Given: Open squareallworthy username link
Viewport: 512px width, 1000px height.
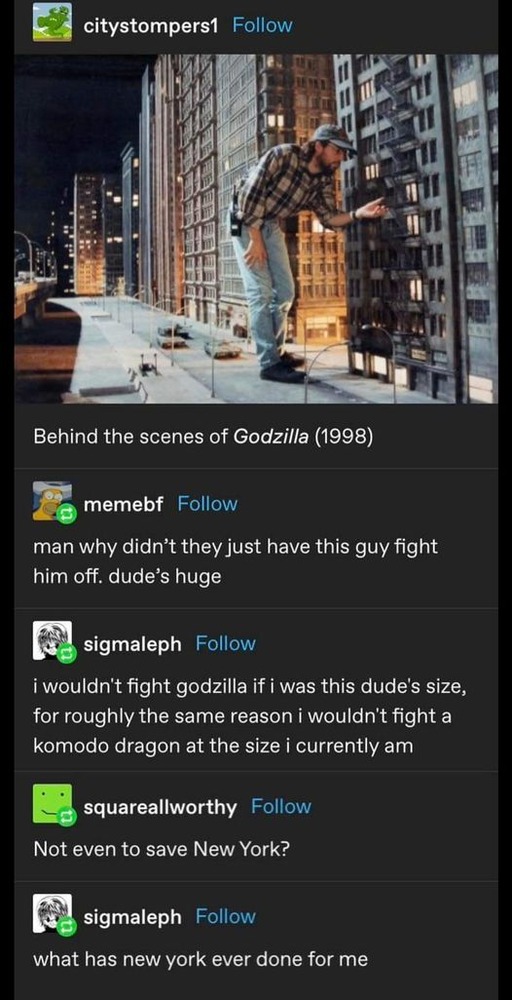Looking at the screenshot, I should 160,807.
